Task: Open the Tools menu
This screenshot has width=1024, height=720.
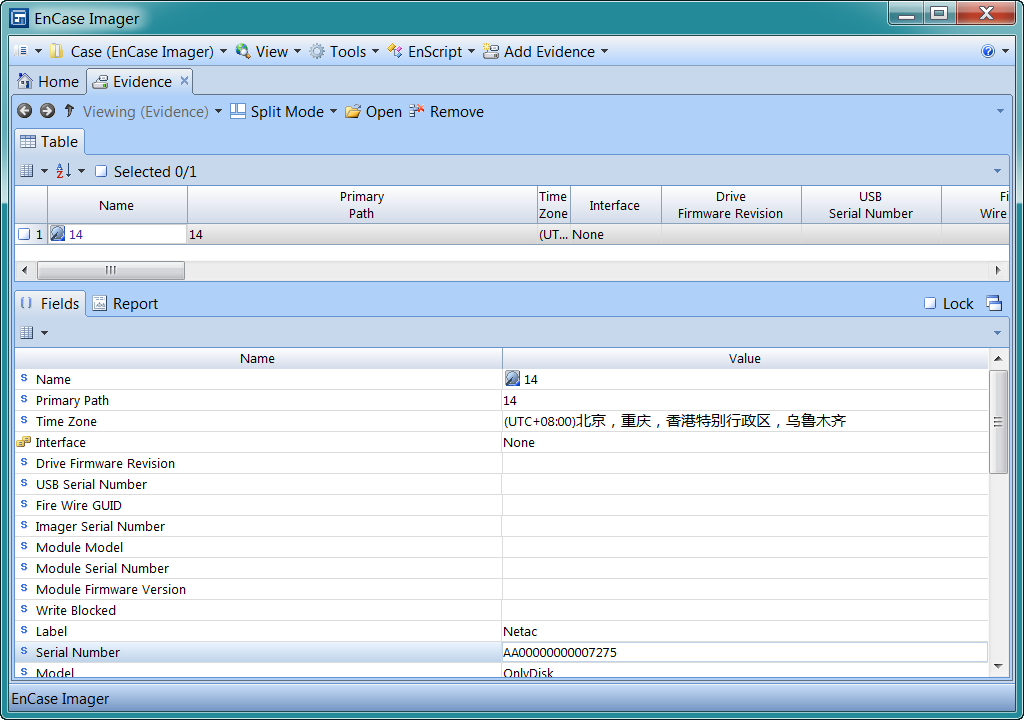Action: (344, 52)
